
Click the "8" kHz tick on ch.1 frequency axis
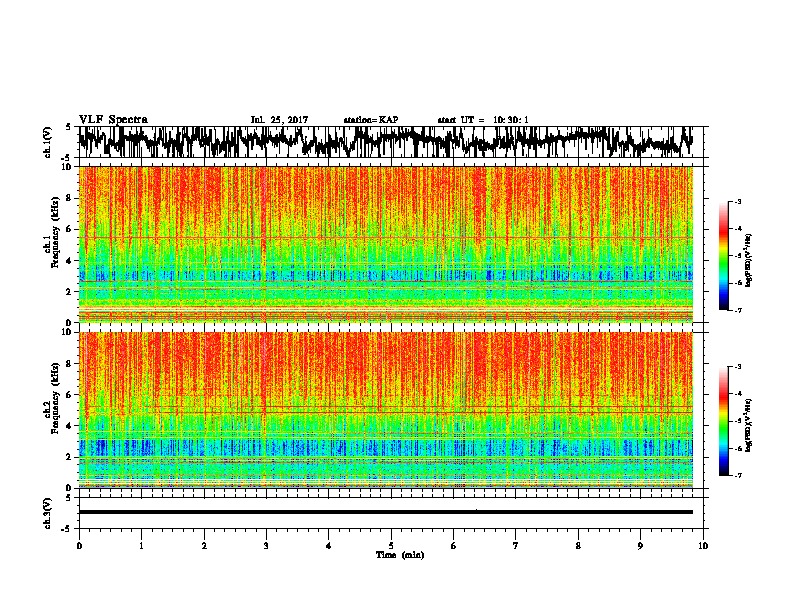click(69, 198)
